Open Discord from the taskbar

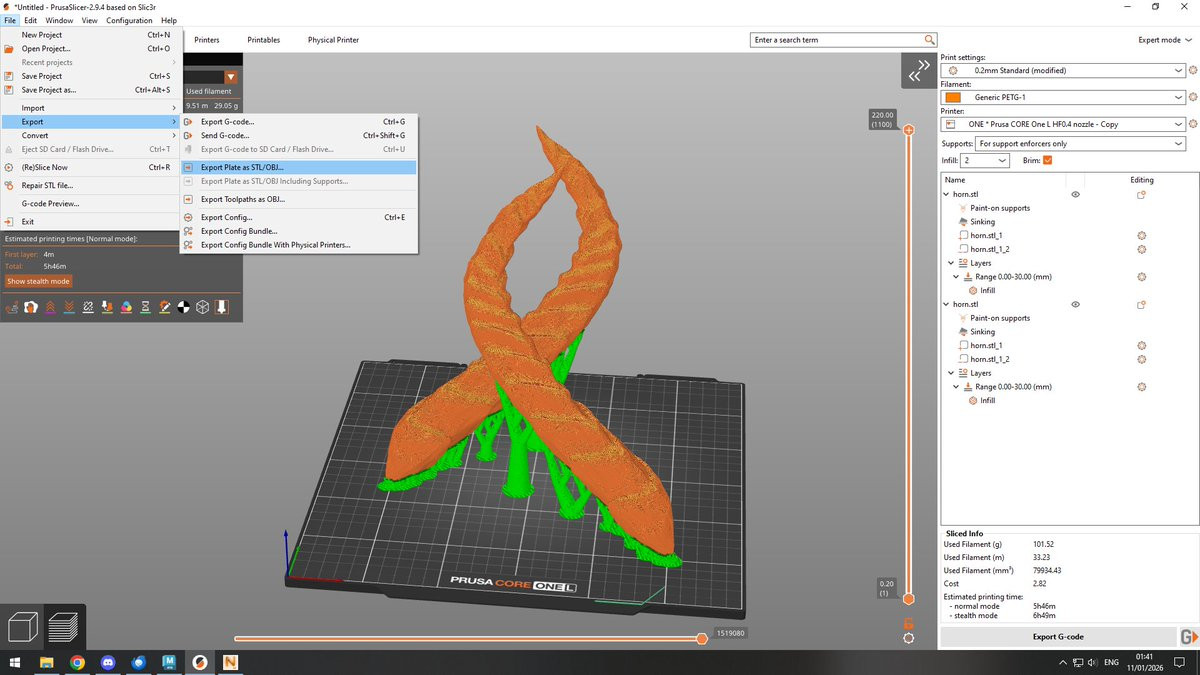click(108, 662)
